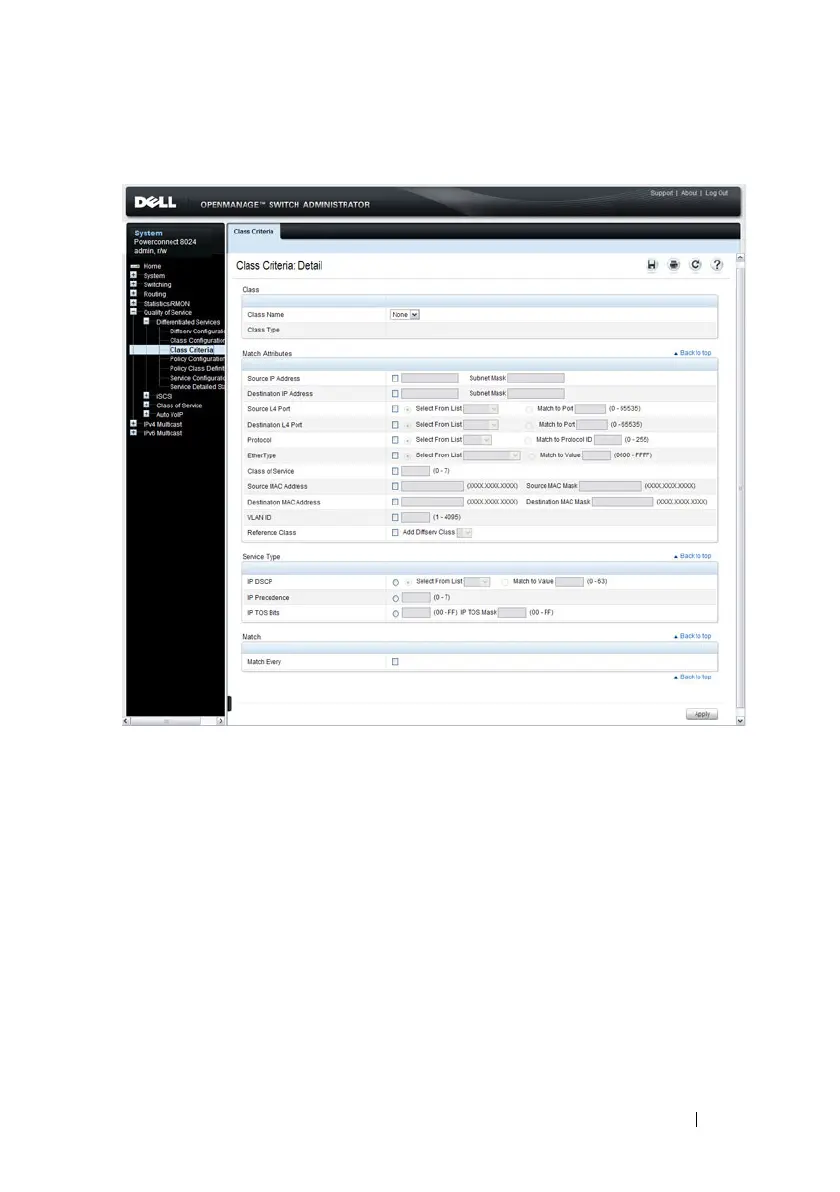840x1192 pixels.
Task: Click the navigation pane horizontal scrollbar
Action: point(174,721)
